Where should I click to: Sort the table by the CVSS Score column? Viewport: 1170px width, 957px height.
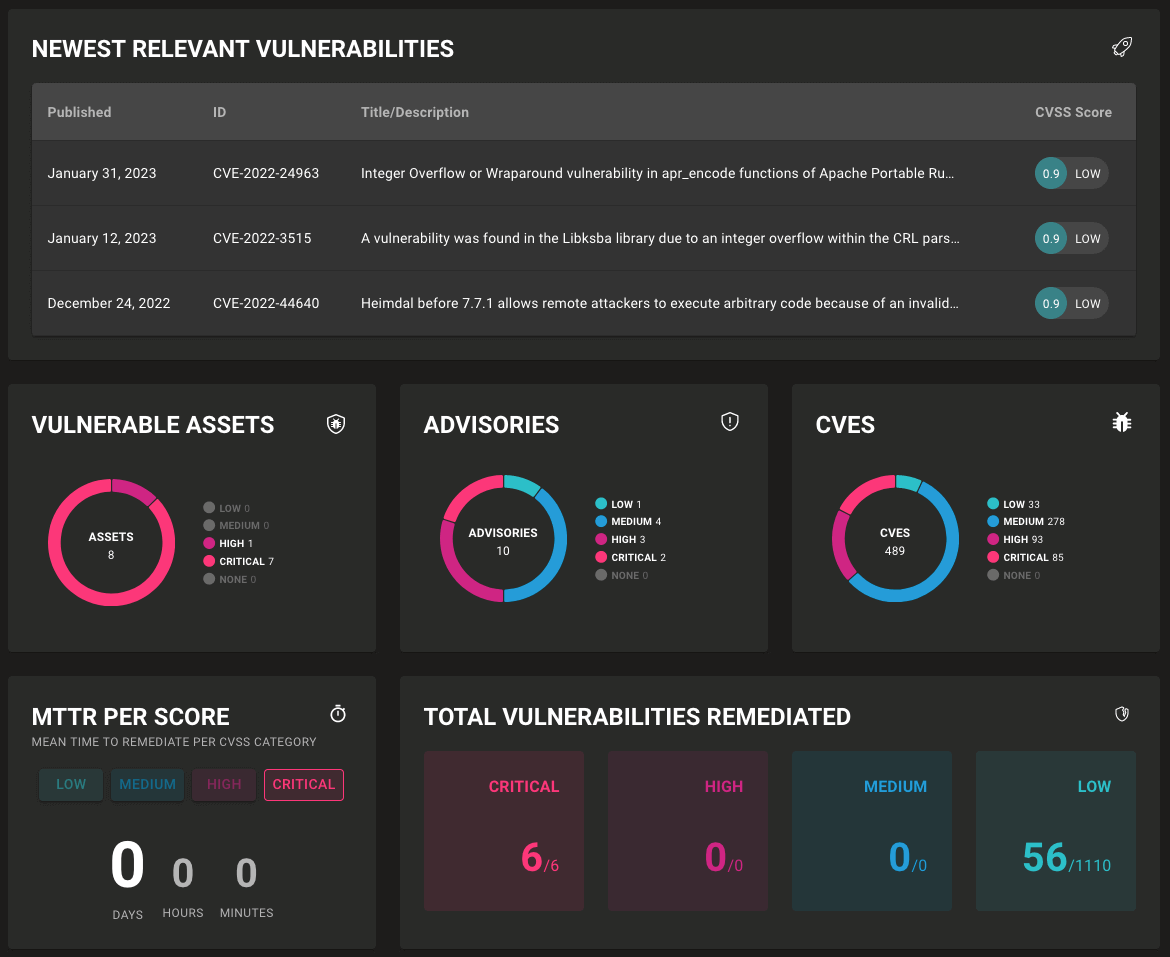point(1073,112)
